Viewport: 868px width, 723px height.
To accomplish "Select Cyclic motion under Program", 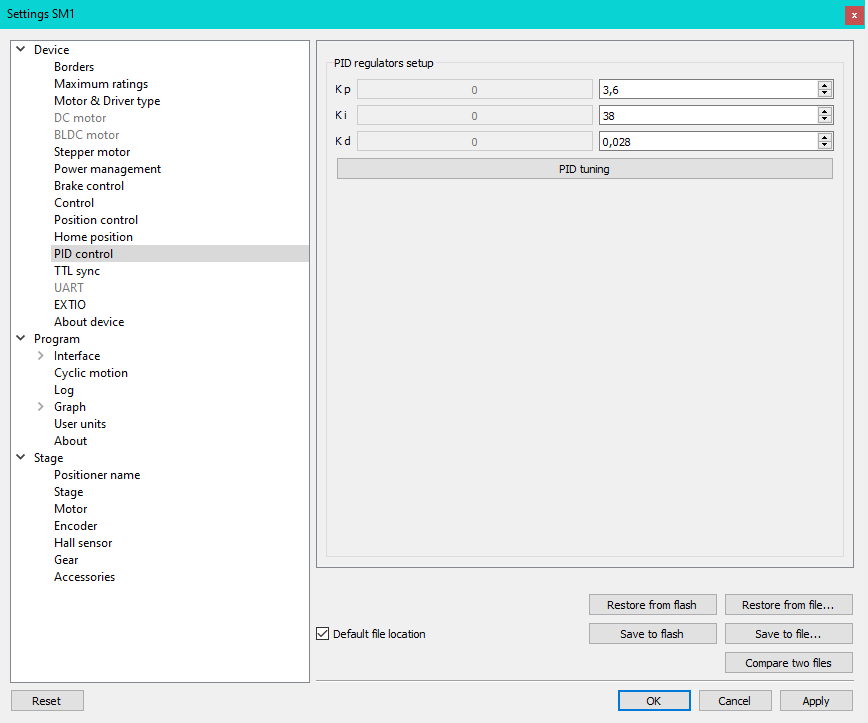I will 91,373.
